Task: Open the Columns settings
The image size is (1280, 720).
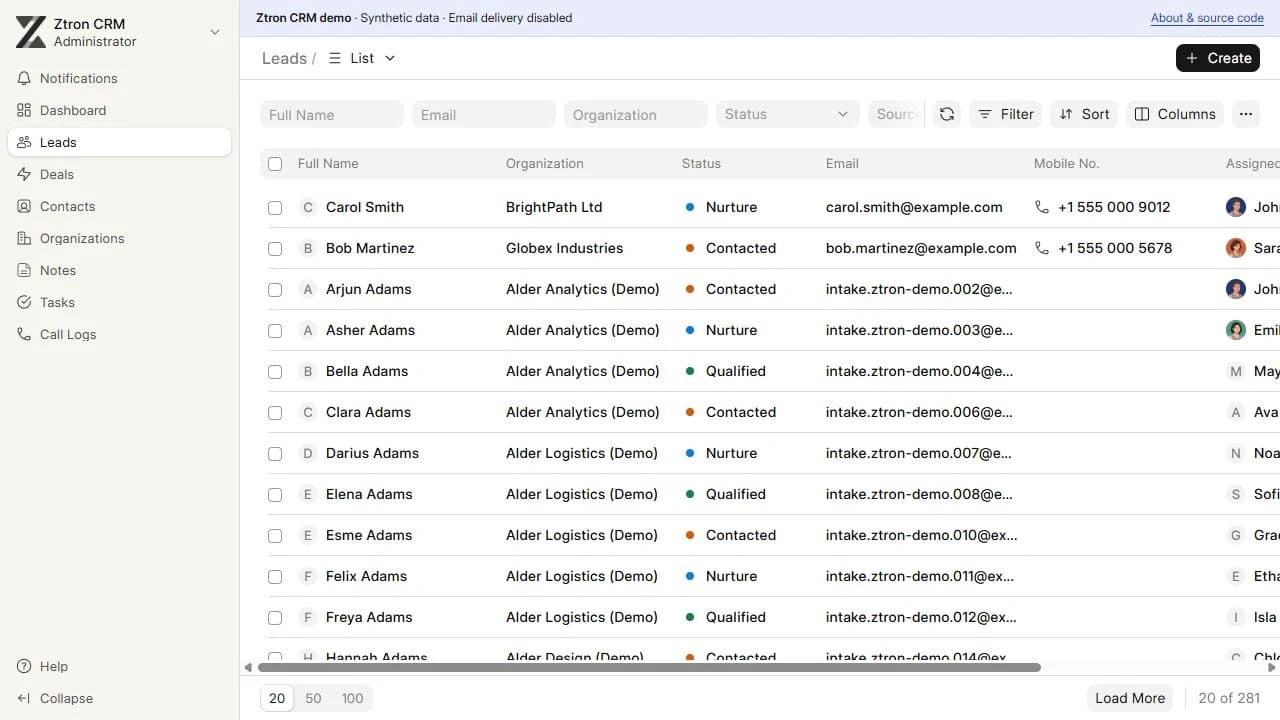Action: click(x=1175, y=114)
